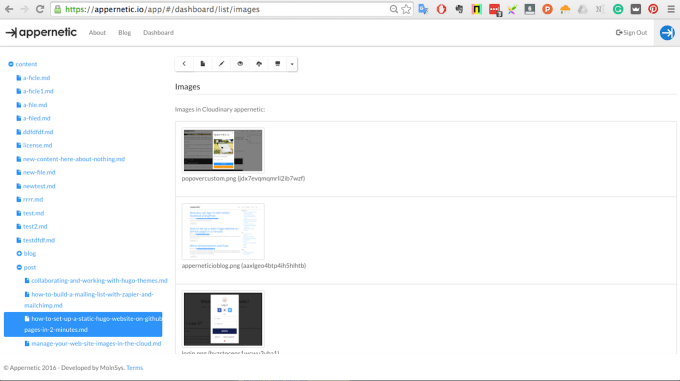Select the login.png thumbnail
The height and width of the screenshot is (381, 680).
(x=223, y=319)
